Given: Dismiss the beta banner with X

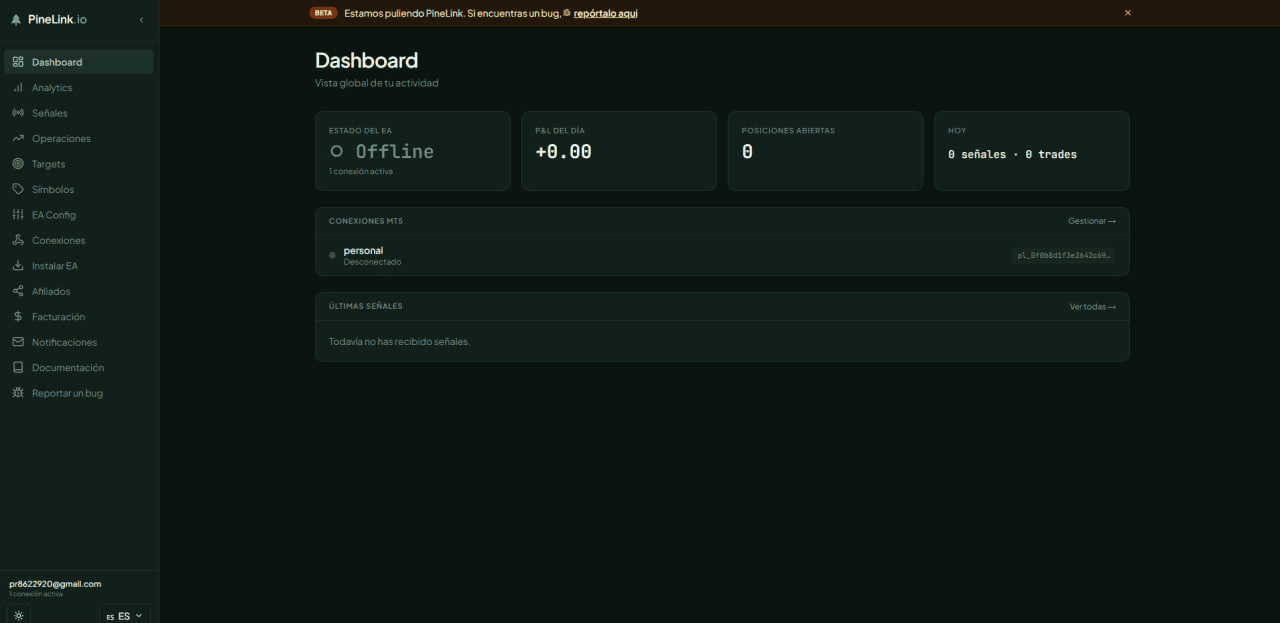Looking at the screenshot, I should 1128,13.
